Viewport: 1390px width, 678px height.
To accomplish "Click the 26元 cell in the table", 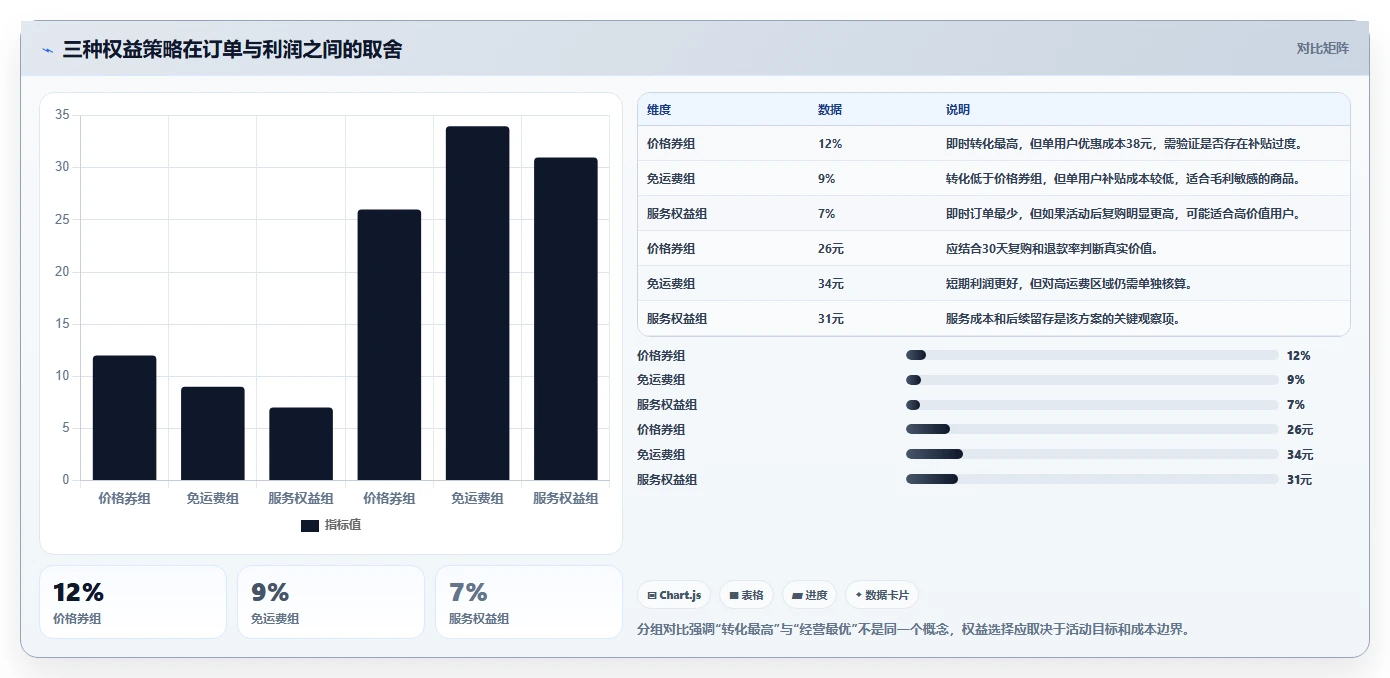I will (831, 249).
